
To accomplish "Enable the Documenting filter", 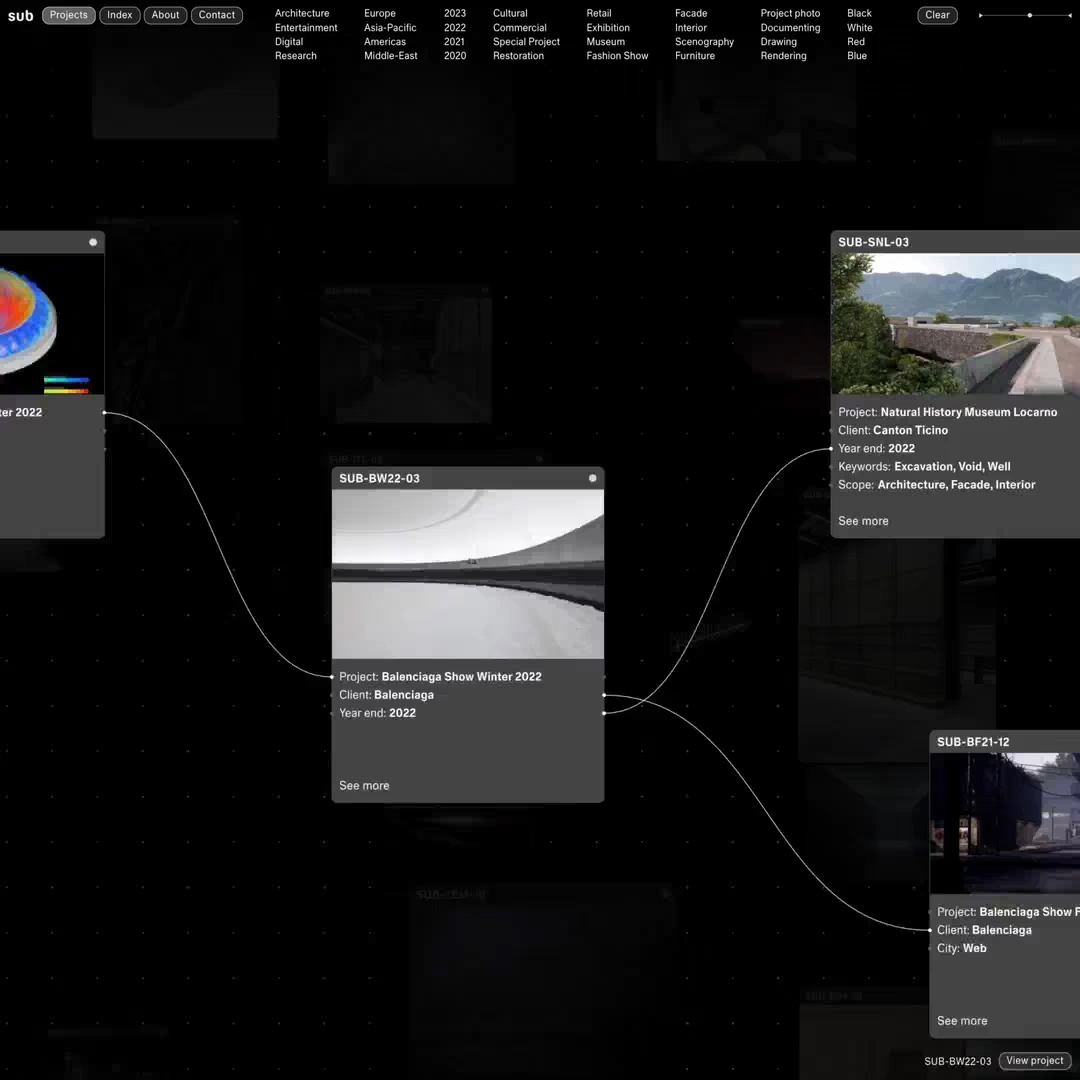I will tap(791, 28).
